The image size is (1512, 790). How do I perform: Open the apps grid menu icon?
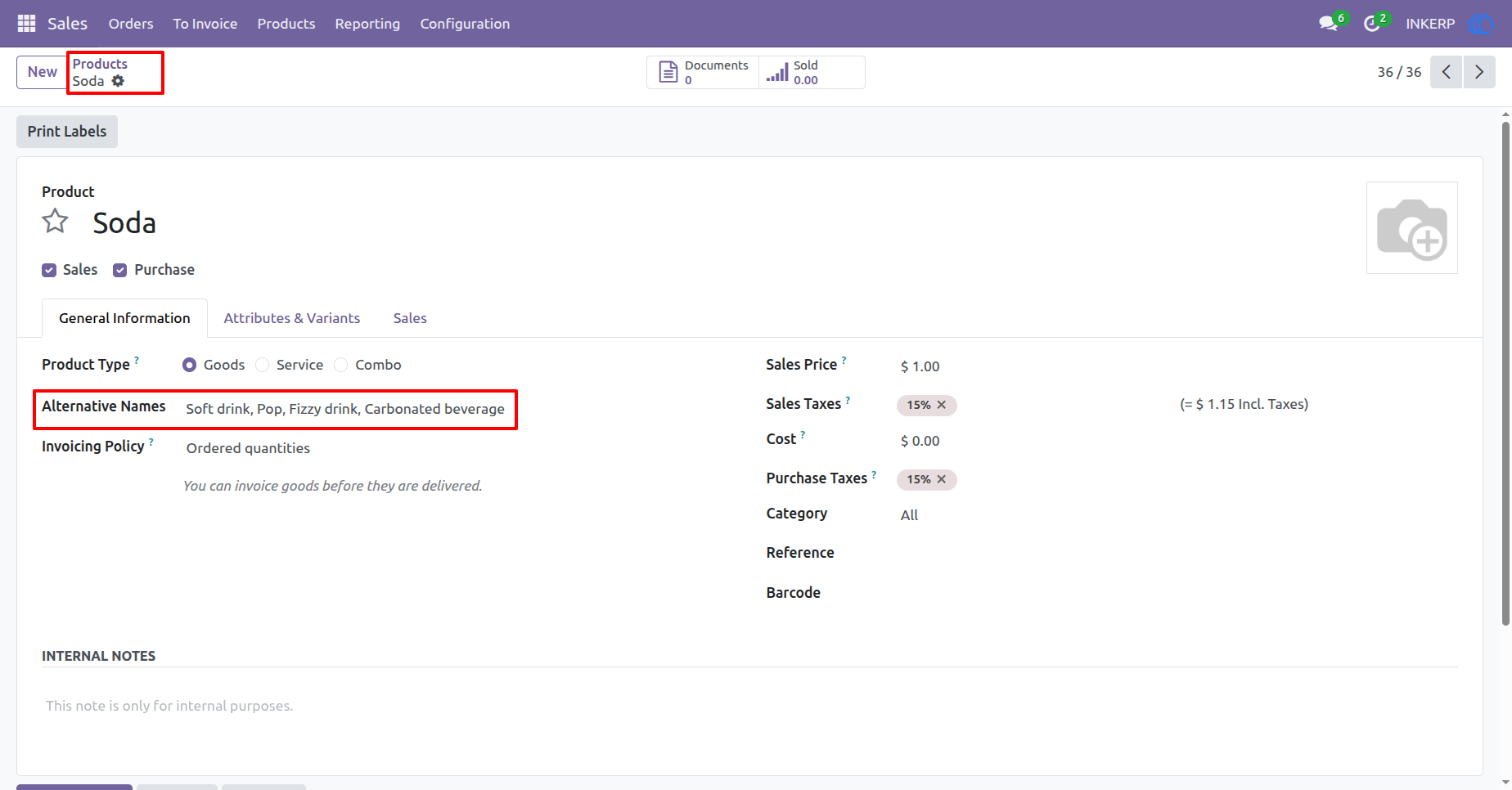click(26, 24)
